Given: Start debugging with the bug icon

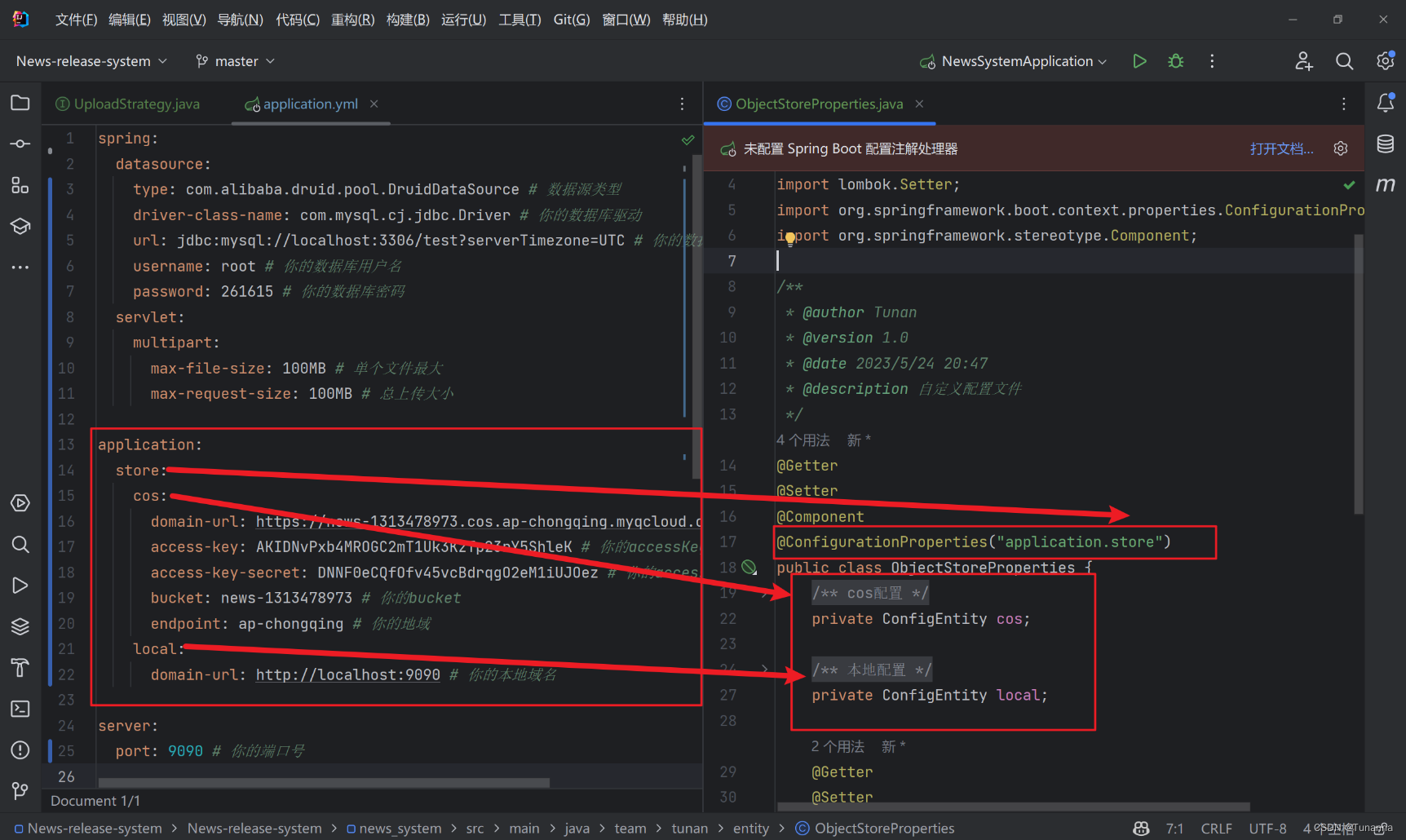Looking at the screenshot, I should [x=1175, y=60].
